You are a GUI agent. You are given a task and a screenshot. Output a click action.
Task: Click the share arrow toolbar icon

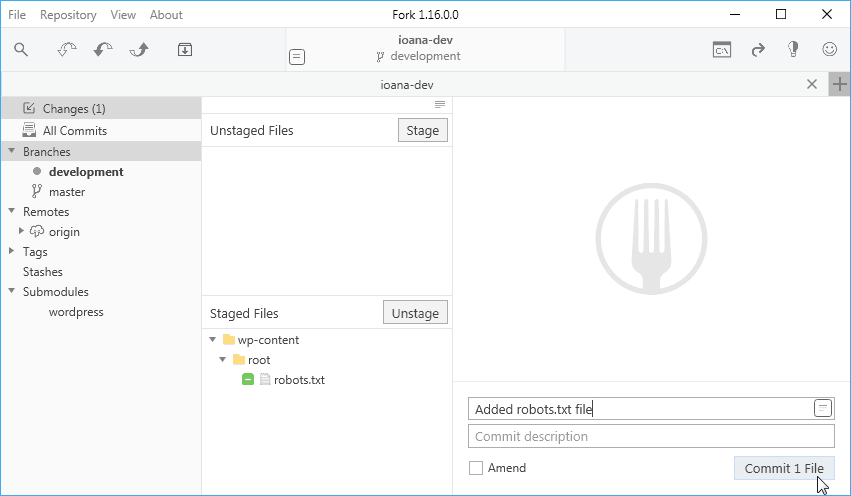pos(758,50)
